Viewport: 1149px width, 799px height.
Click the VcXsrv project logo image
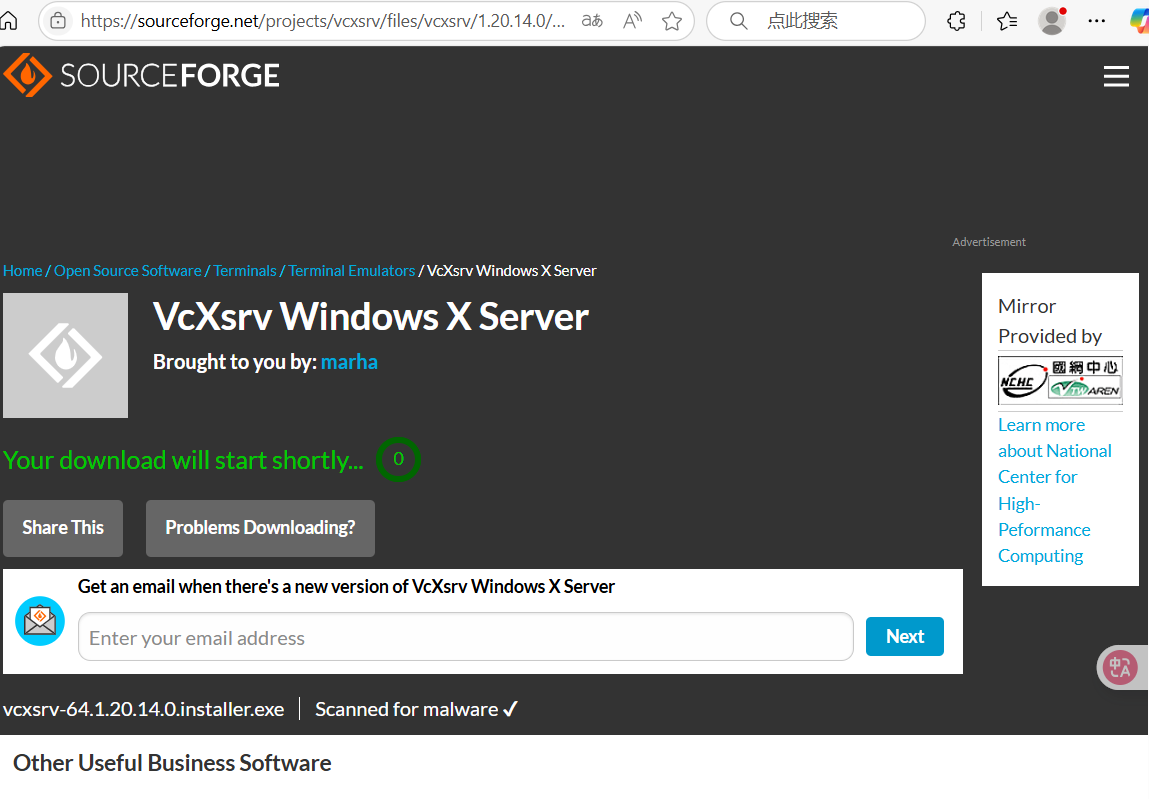(65, 355)
